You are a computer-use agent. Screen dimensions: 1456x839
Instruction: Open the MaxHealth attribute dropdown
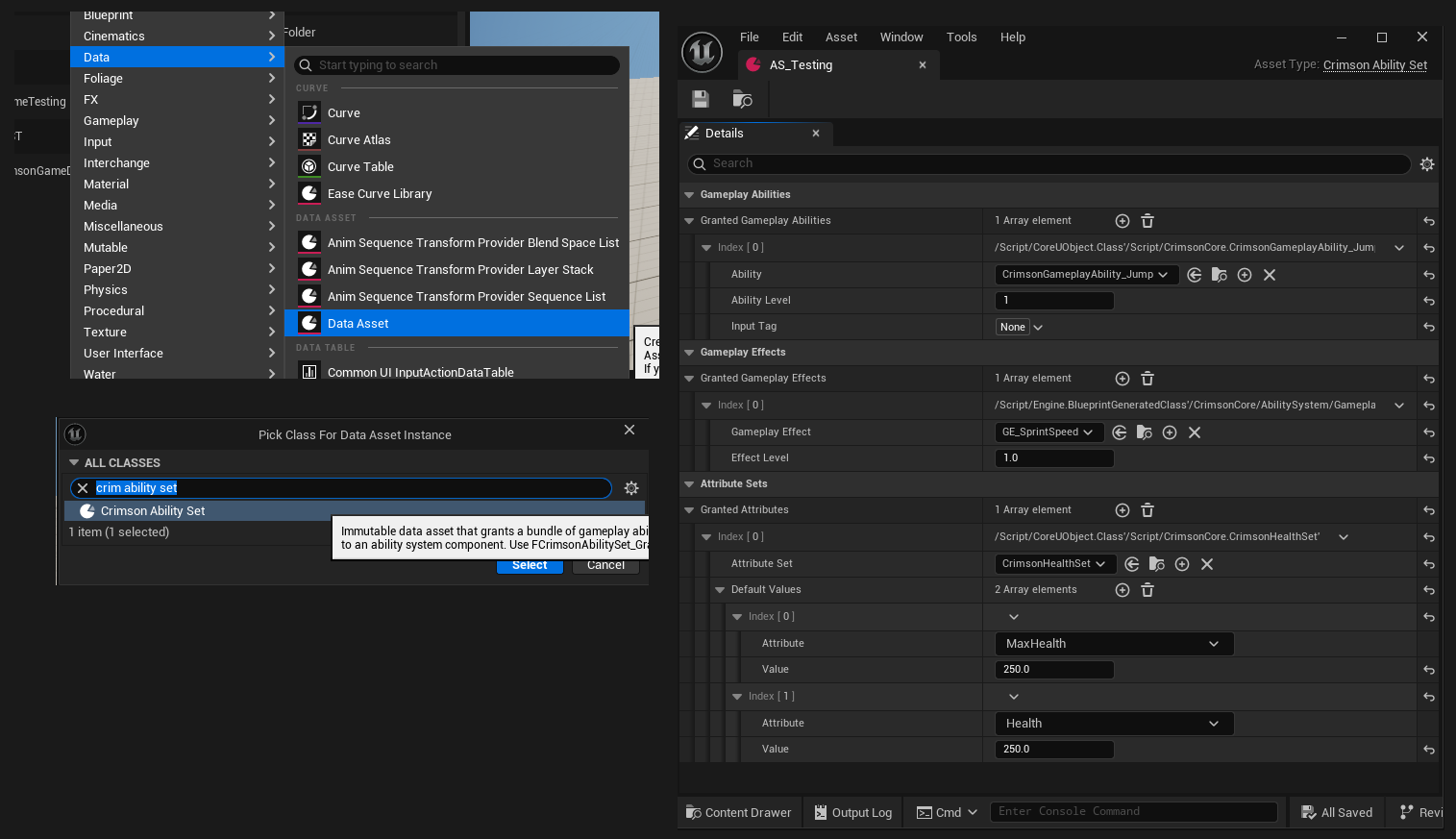click(x=1114, y=644)
